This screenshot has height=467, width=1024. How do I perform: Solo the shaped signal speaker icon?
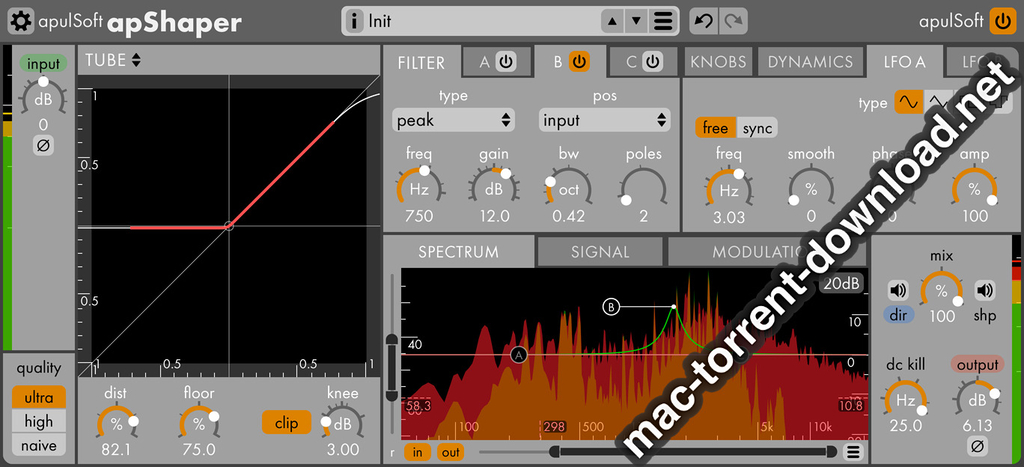click(985, 290)
